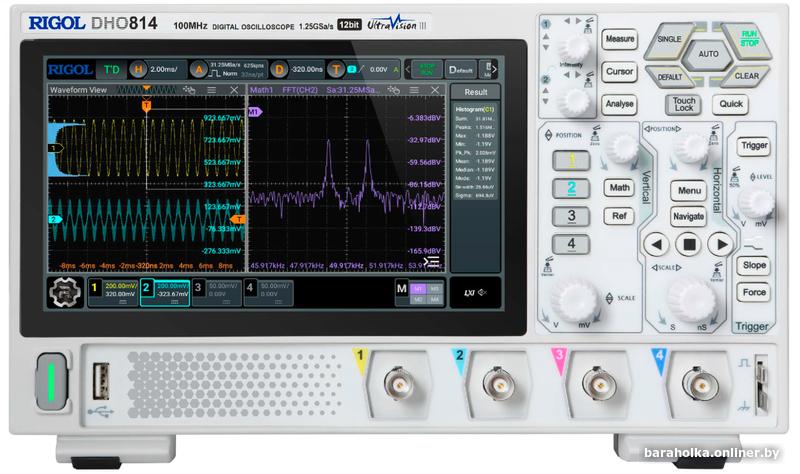Toggle the hardware channel 1 button

571,160
